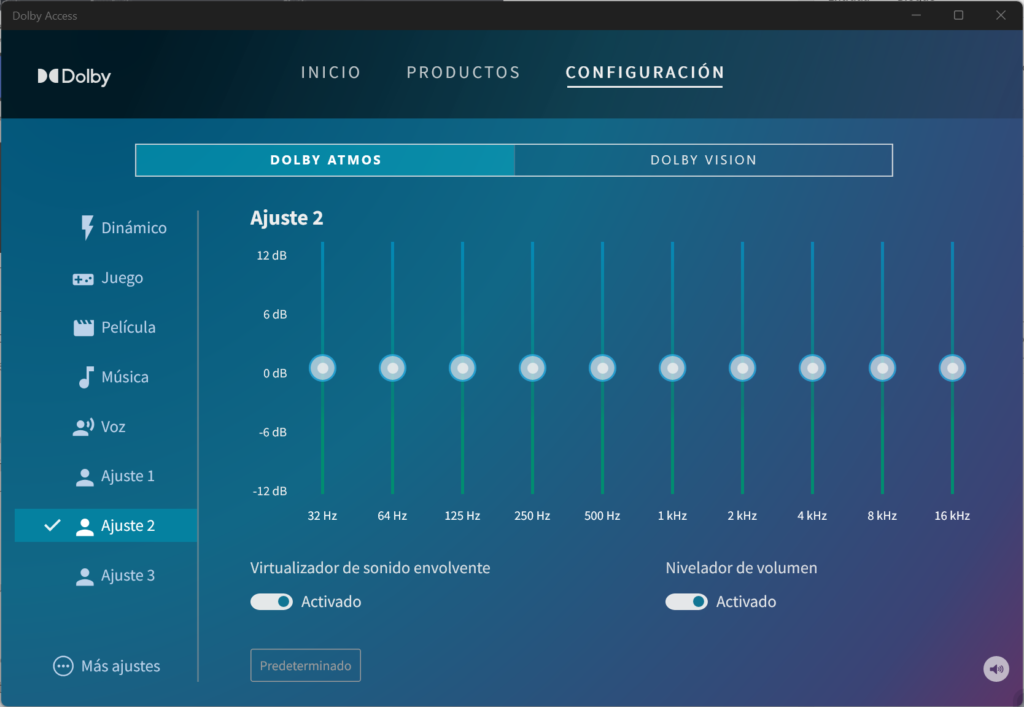The image size is (1024, 707).
Task: Switch to the DOLBY ATMOS tab
Action: tap(325, 160)
